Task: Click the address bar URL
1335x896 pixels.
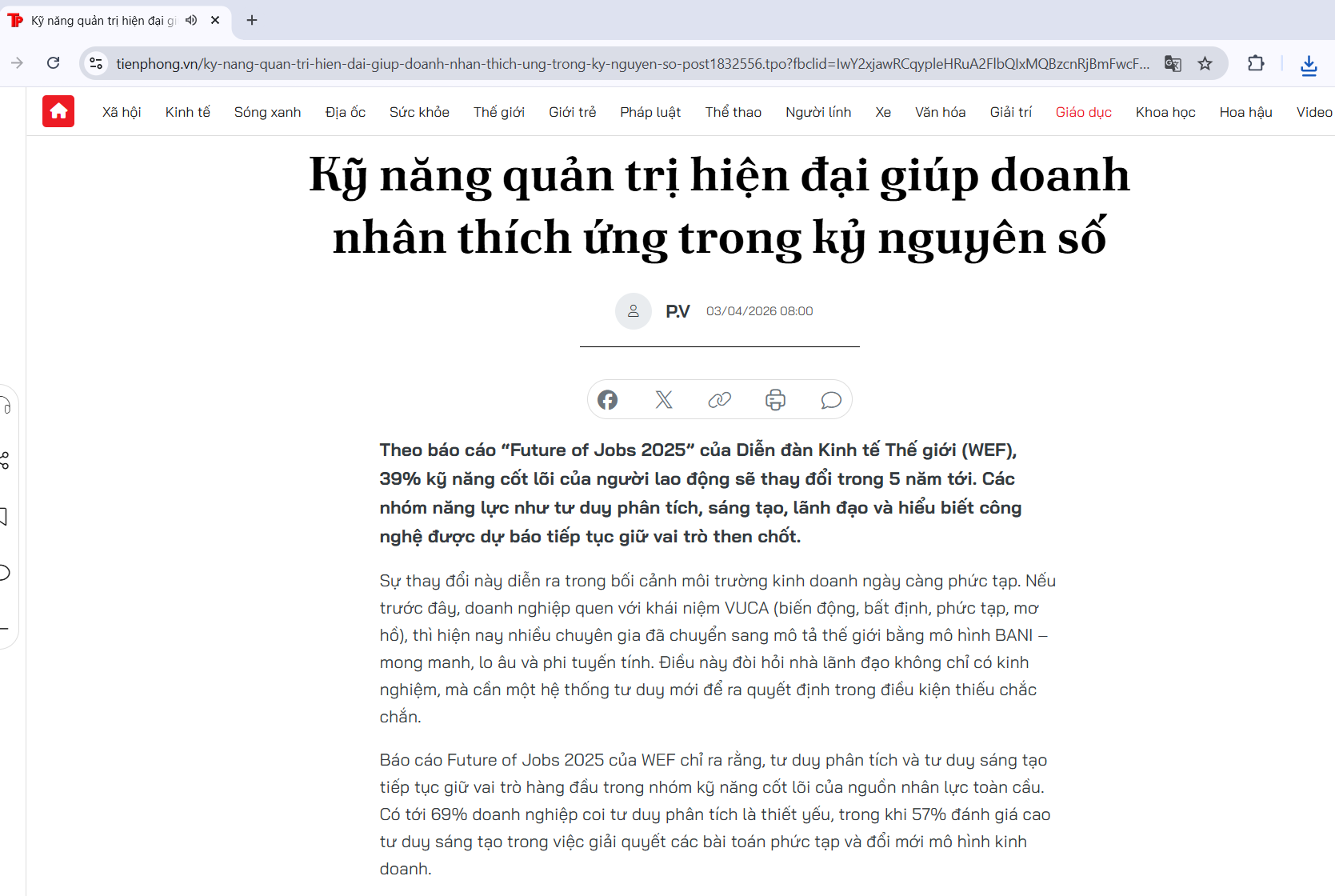Action: click(x=632, y=64)
